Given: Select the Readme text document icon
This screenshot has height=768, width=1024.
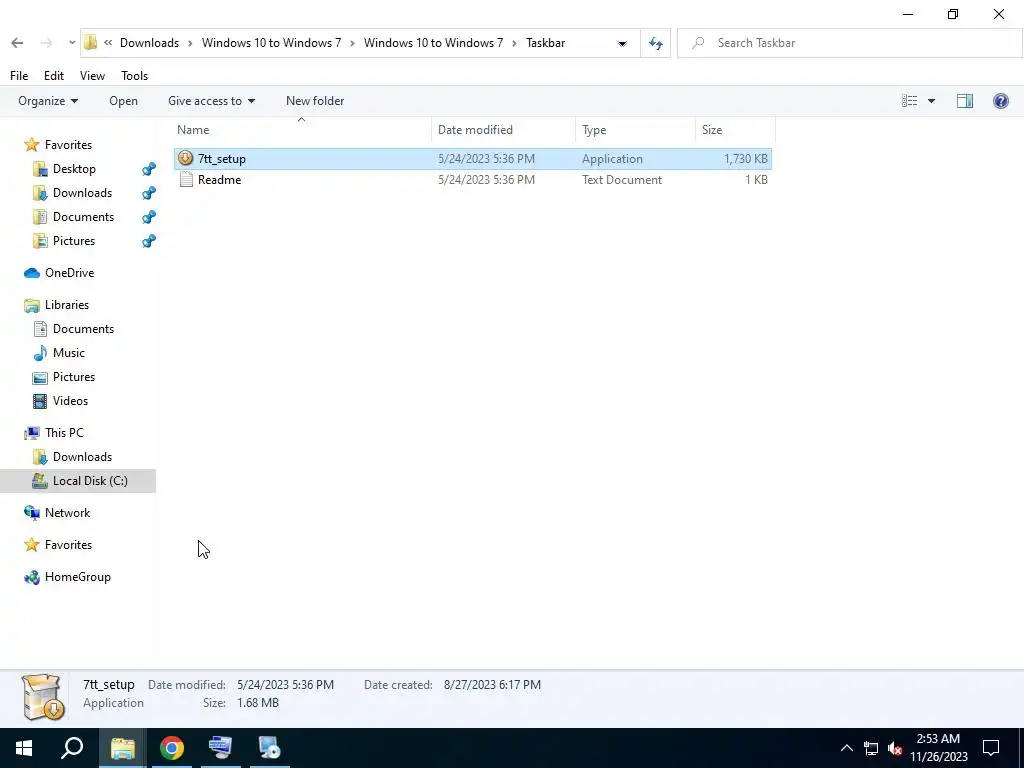Looking at the screenshot, I should (x=186, y=180).
